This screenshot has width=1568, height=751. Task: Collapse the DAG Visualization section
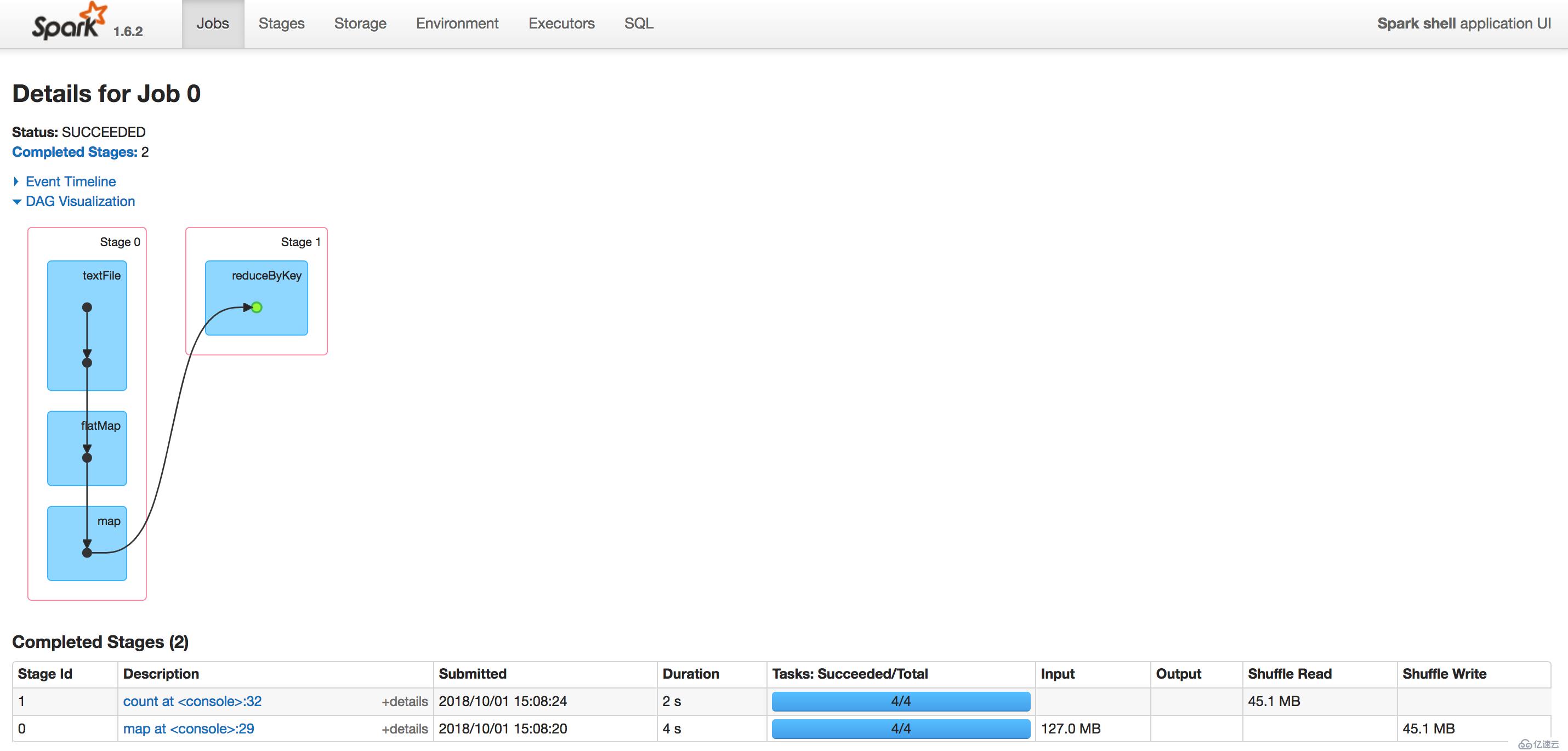(x=81, y=201)
